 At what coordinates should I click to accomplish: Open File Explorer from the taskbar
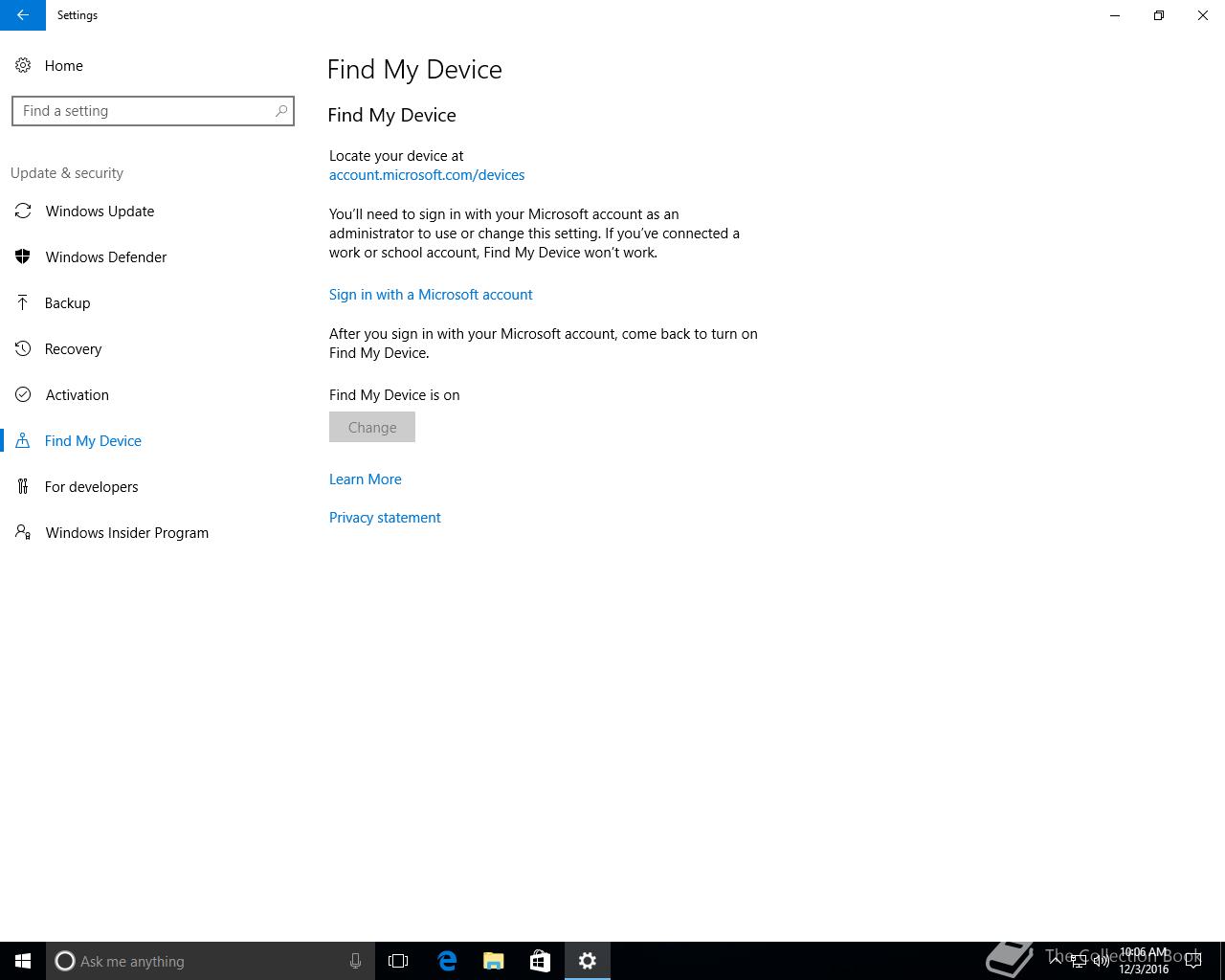tap(494, 961)
